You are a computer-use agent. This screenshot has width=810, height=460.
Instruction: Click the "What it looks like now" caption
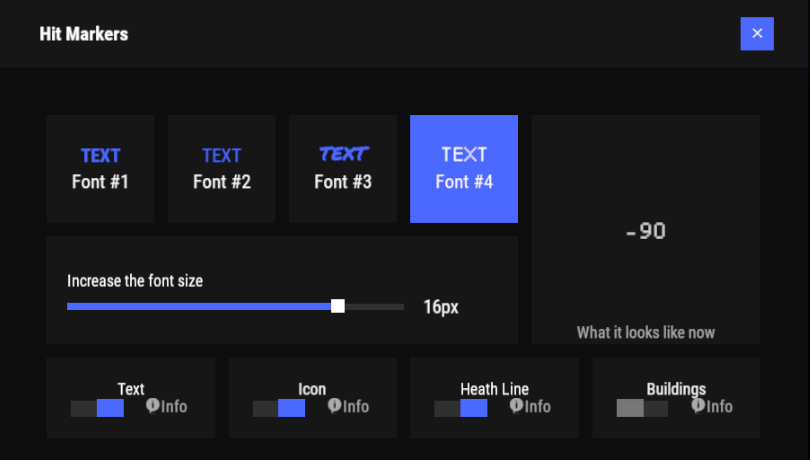[x=646, y=332]
